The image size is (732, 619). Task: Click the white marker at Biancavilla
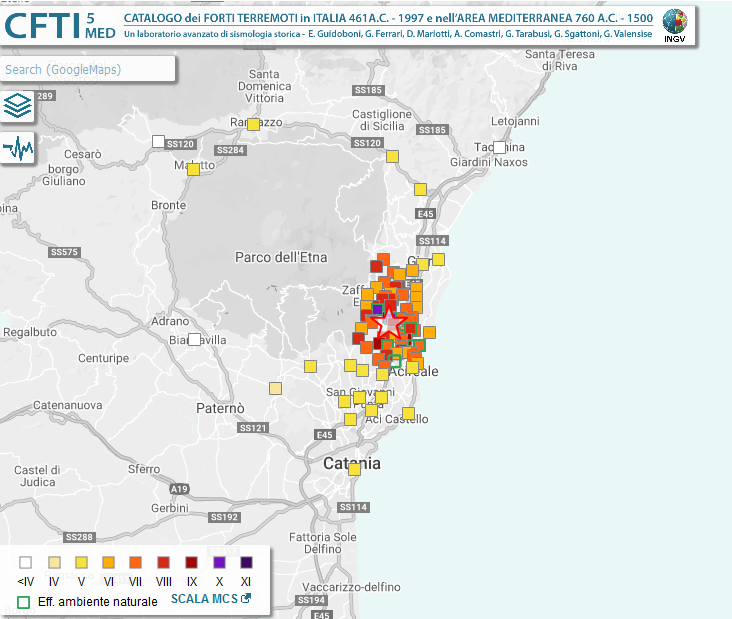coord(195,340)
